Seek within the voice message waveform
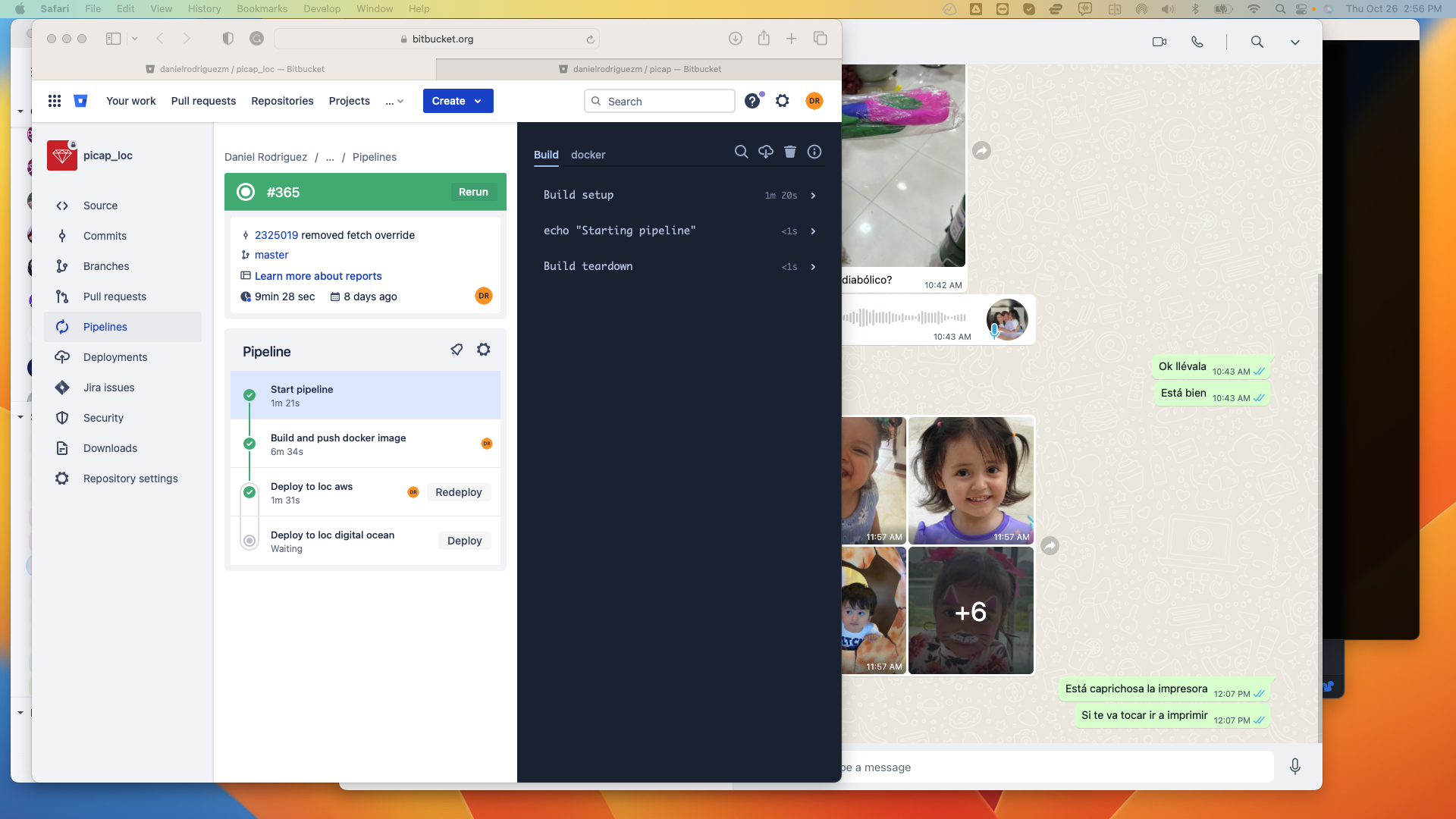 point(904,318)
